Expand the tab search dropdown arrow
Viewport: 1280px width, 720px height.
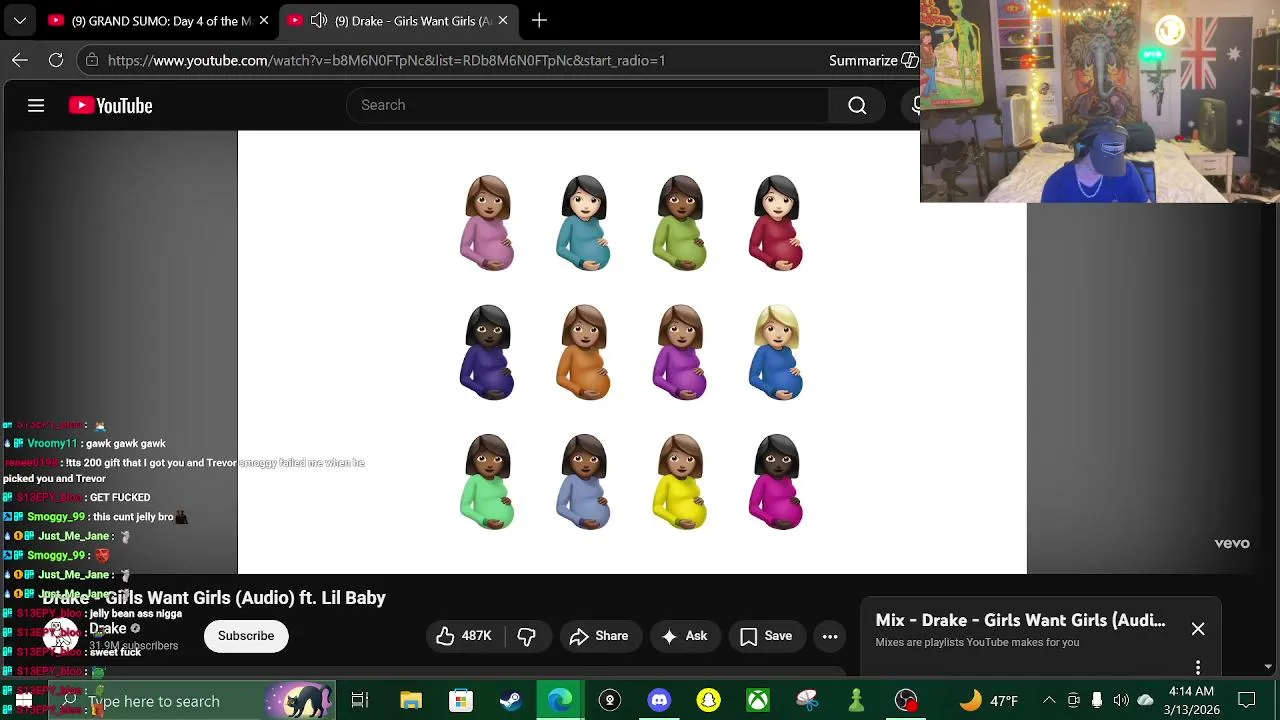tap(19, 20)
